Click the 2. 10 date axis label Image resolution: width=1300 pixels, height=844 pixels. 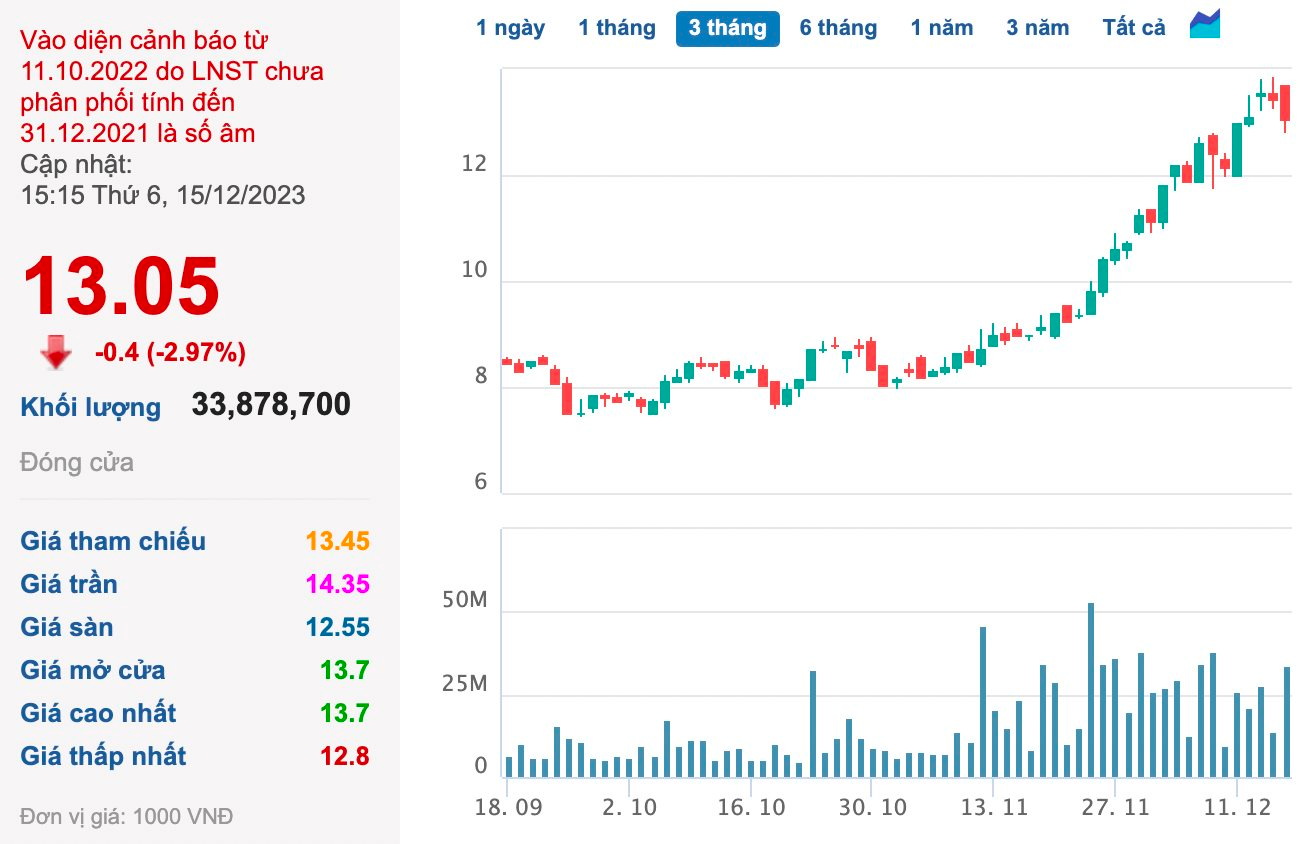(631, 808)
